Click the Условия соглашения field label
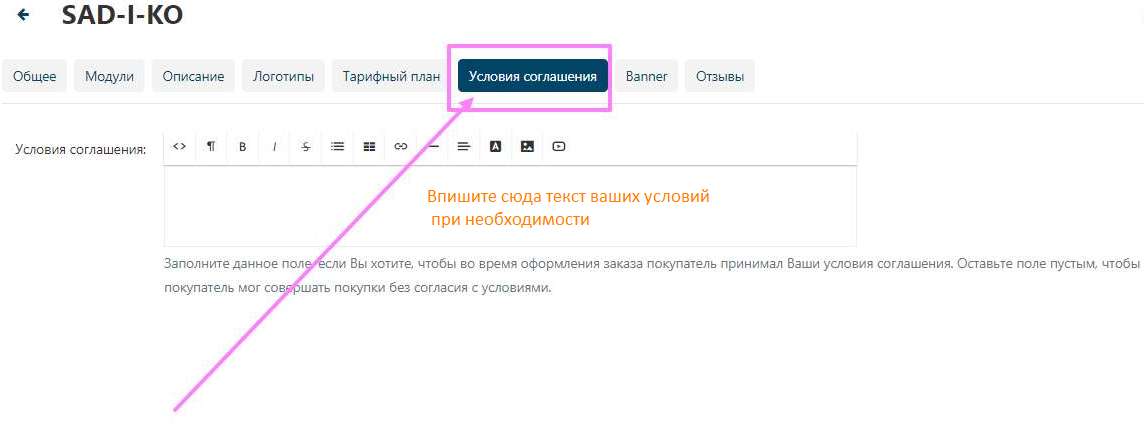The width and height of the screenshot is (1144, 424). coord(80,150)
